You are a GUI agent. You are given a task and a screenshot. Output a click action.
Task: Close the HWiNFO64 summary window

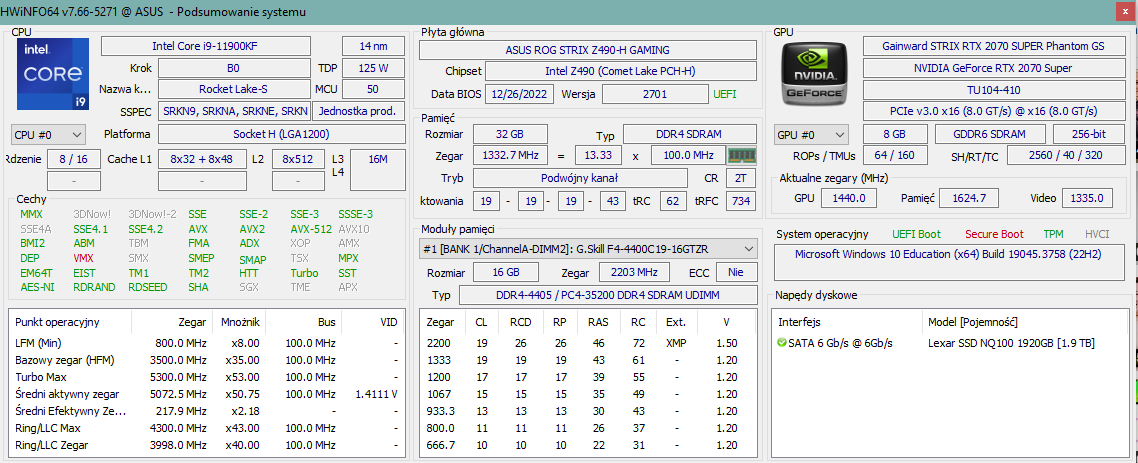(1126, 12)
